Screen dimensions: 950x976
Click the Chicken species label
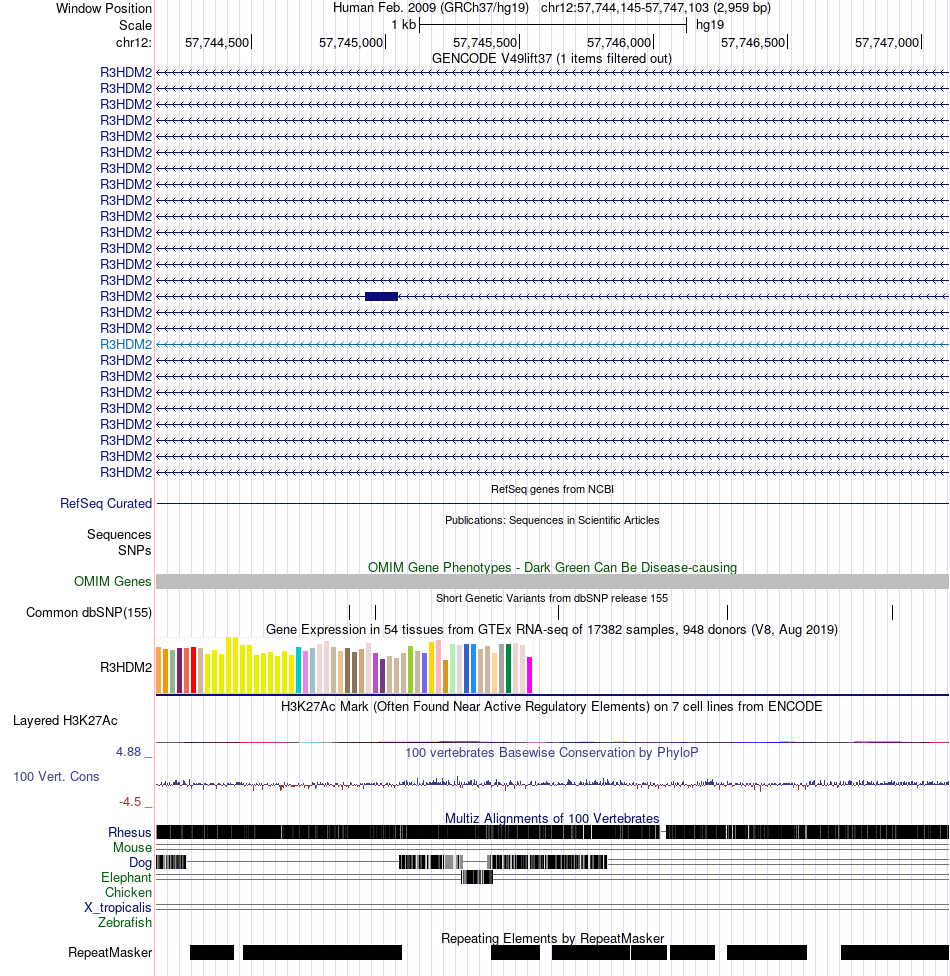(128, 893)
